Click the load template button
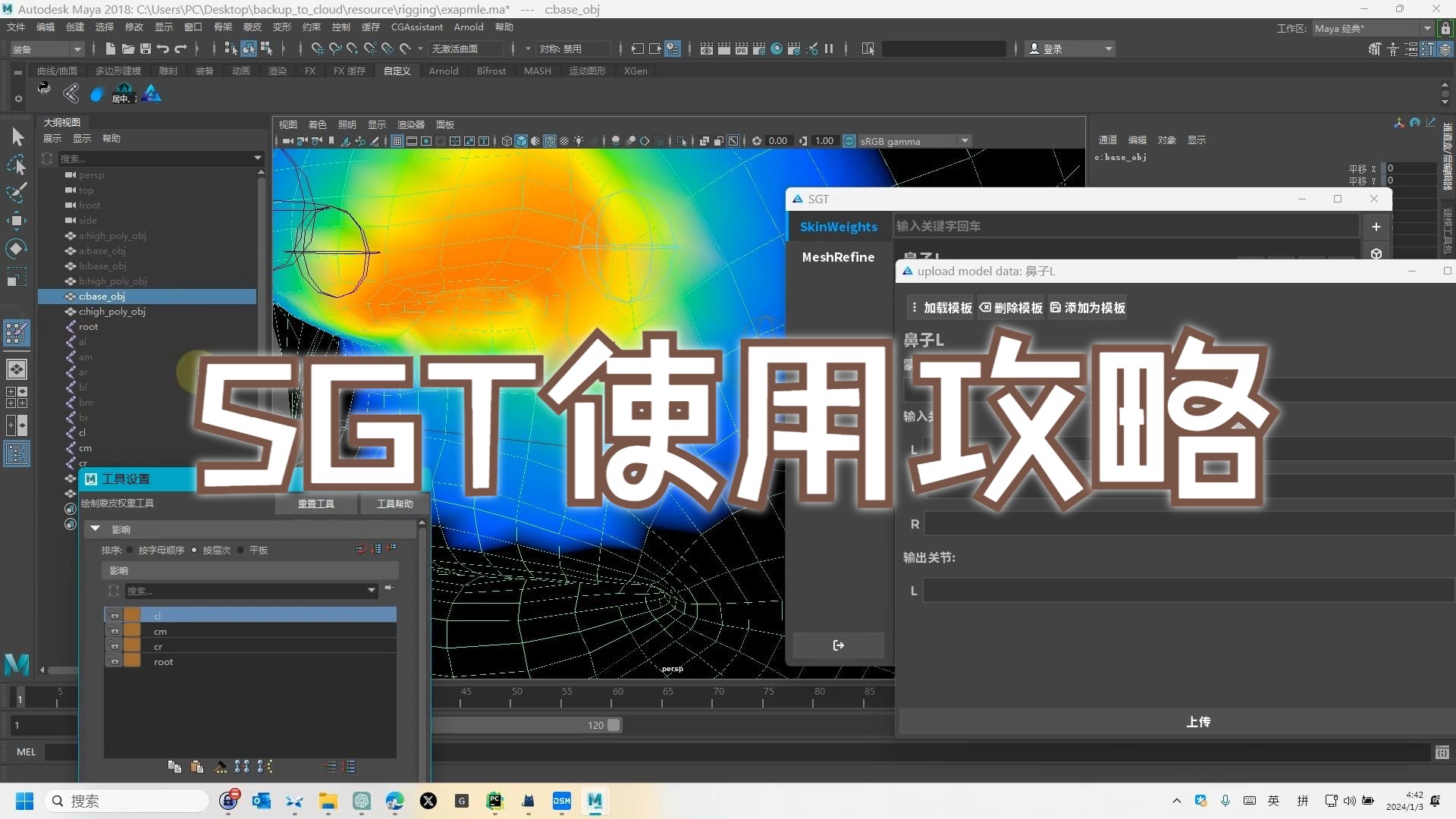The height and width of the screenshot is (819, 1456). pos(941,308)
